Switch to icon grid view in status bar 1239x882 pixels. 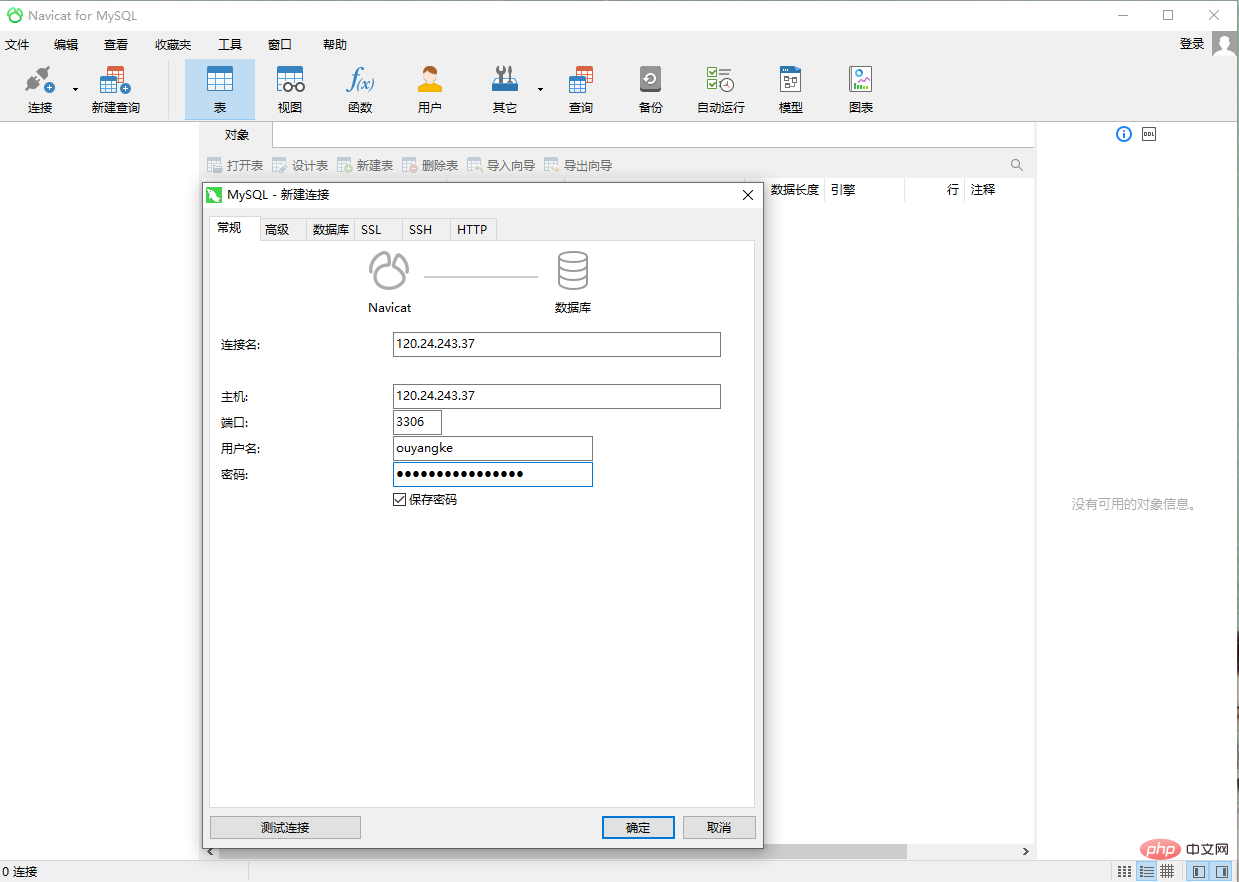1123,872
